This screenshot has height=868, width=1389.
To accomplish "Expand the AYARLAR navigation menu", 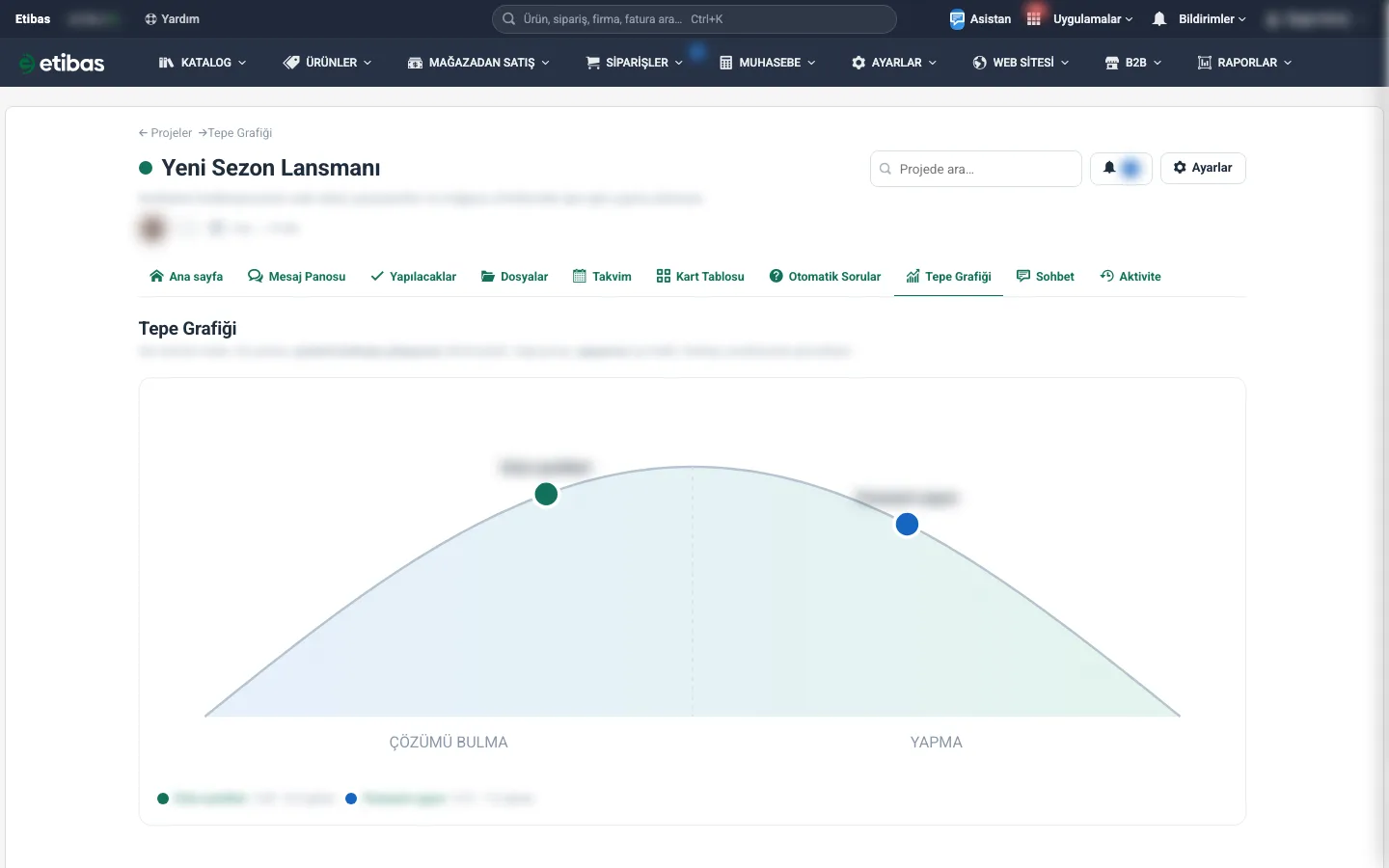I will 894,63.
